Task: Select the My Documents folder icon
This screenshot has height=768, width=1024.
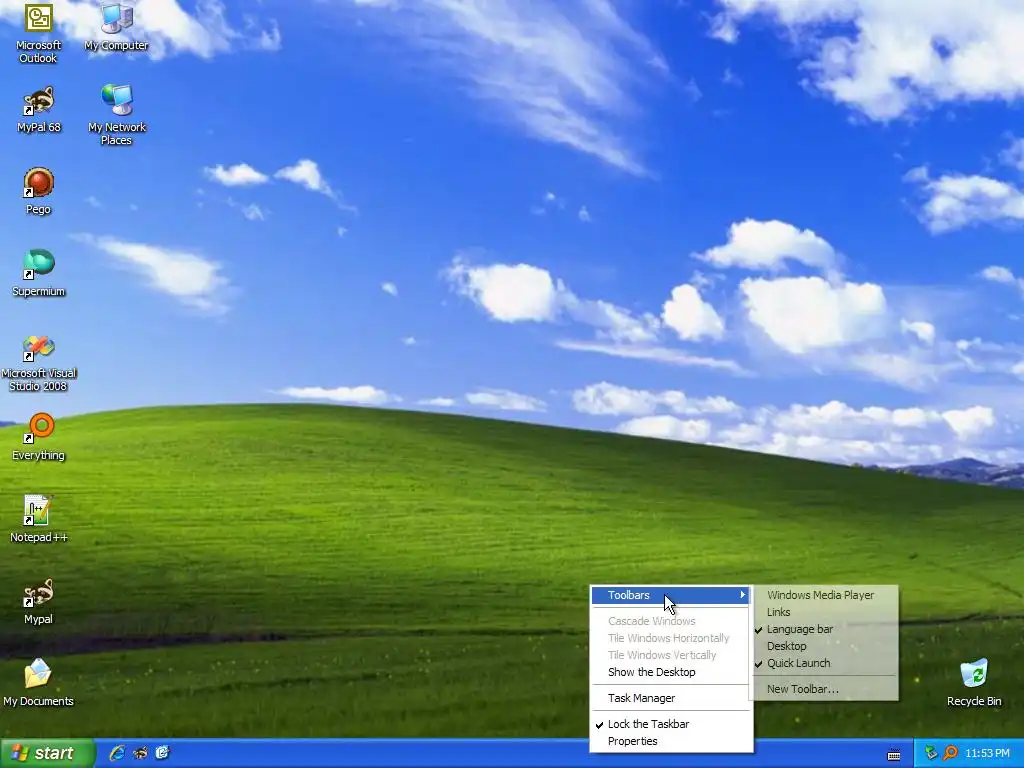Action: point(39,683)
